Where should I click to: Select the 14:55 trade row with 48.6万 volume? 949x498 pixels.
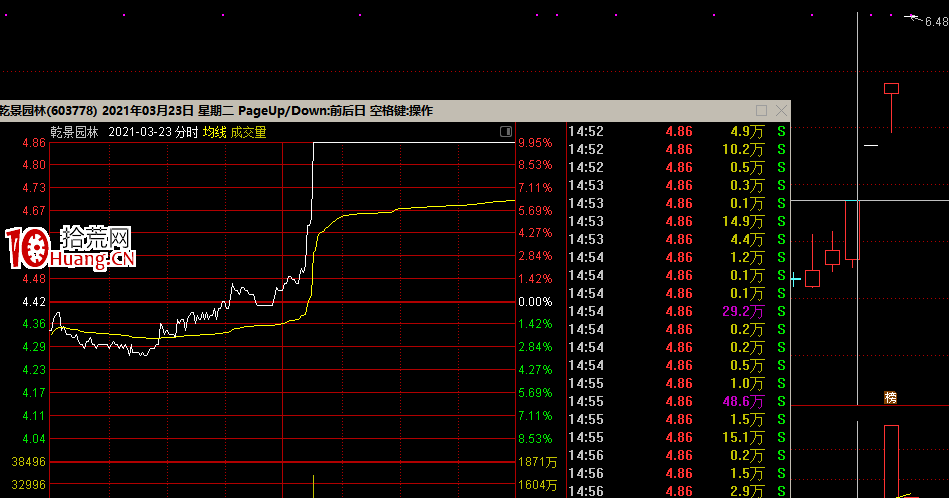pyautogui.click(x=677, y=401)
